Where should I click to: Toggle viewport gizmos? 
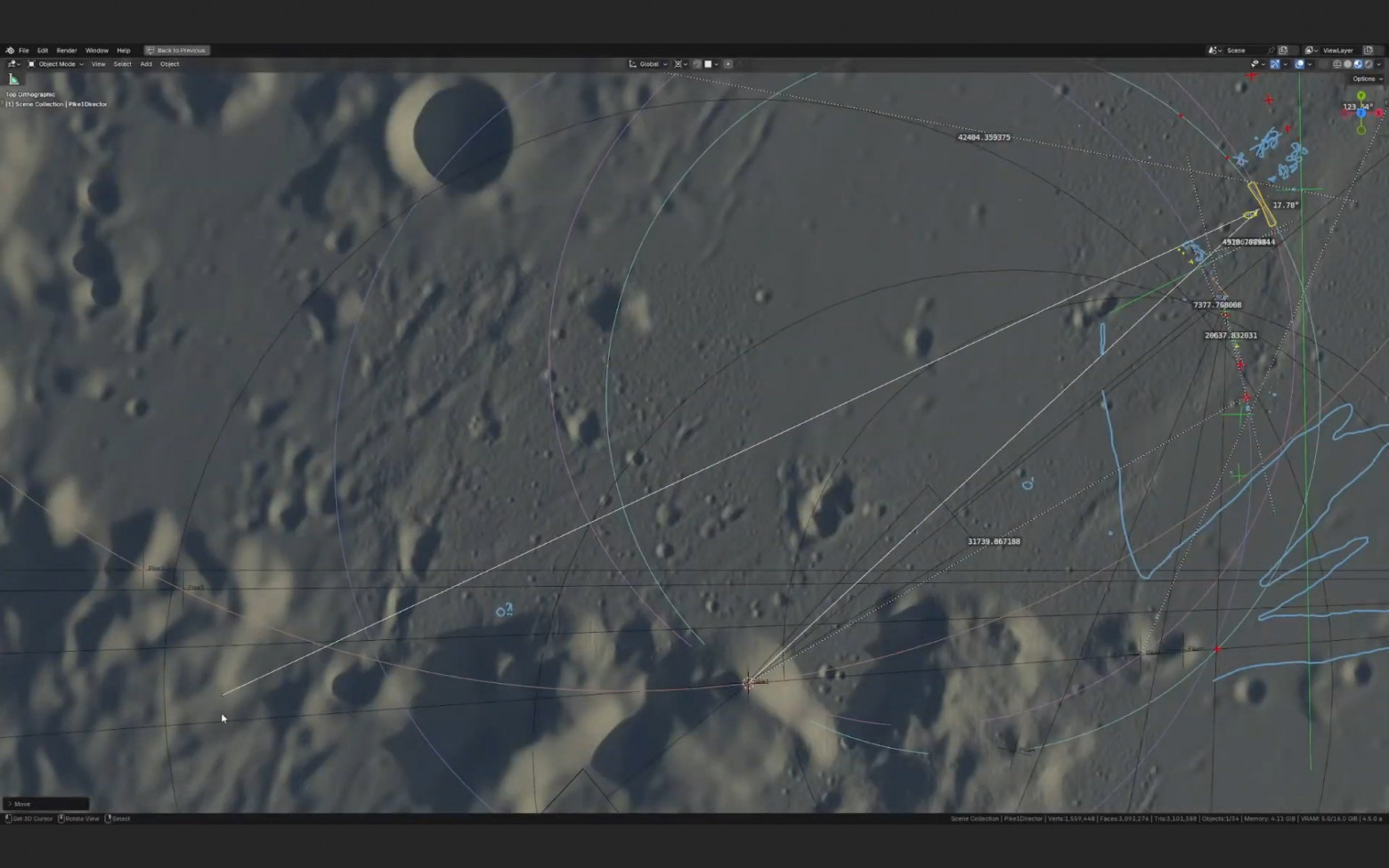(x=1275, y=64)
